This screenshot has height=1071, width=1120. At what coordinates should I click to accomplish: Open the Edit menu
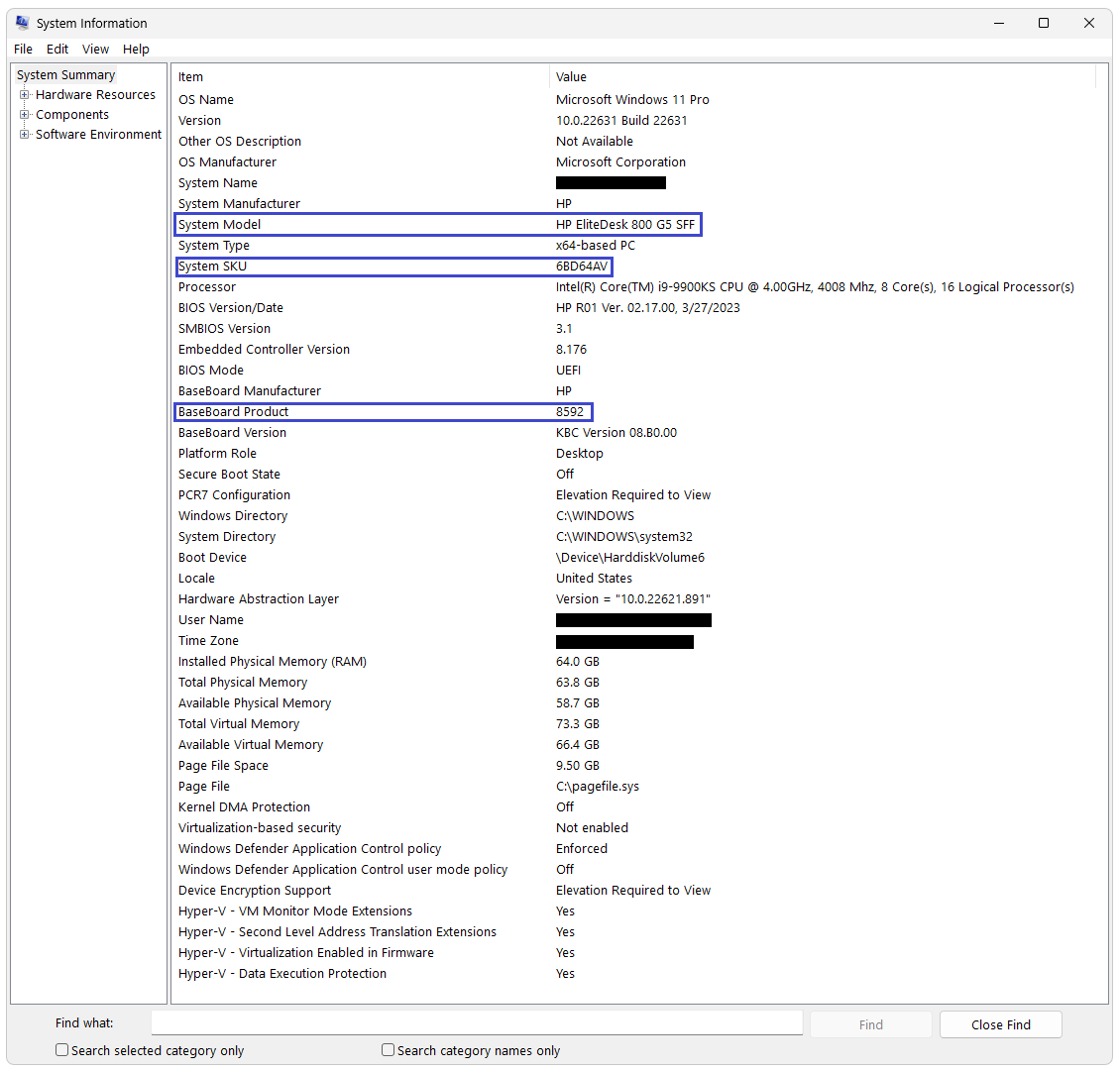57,50
